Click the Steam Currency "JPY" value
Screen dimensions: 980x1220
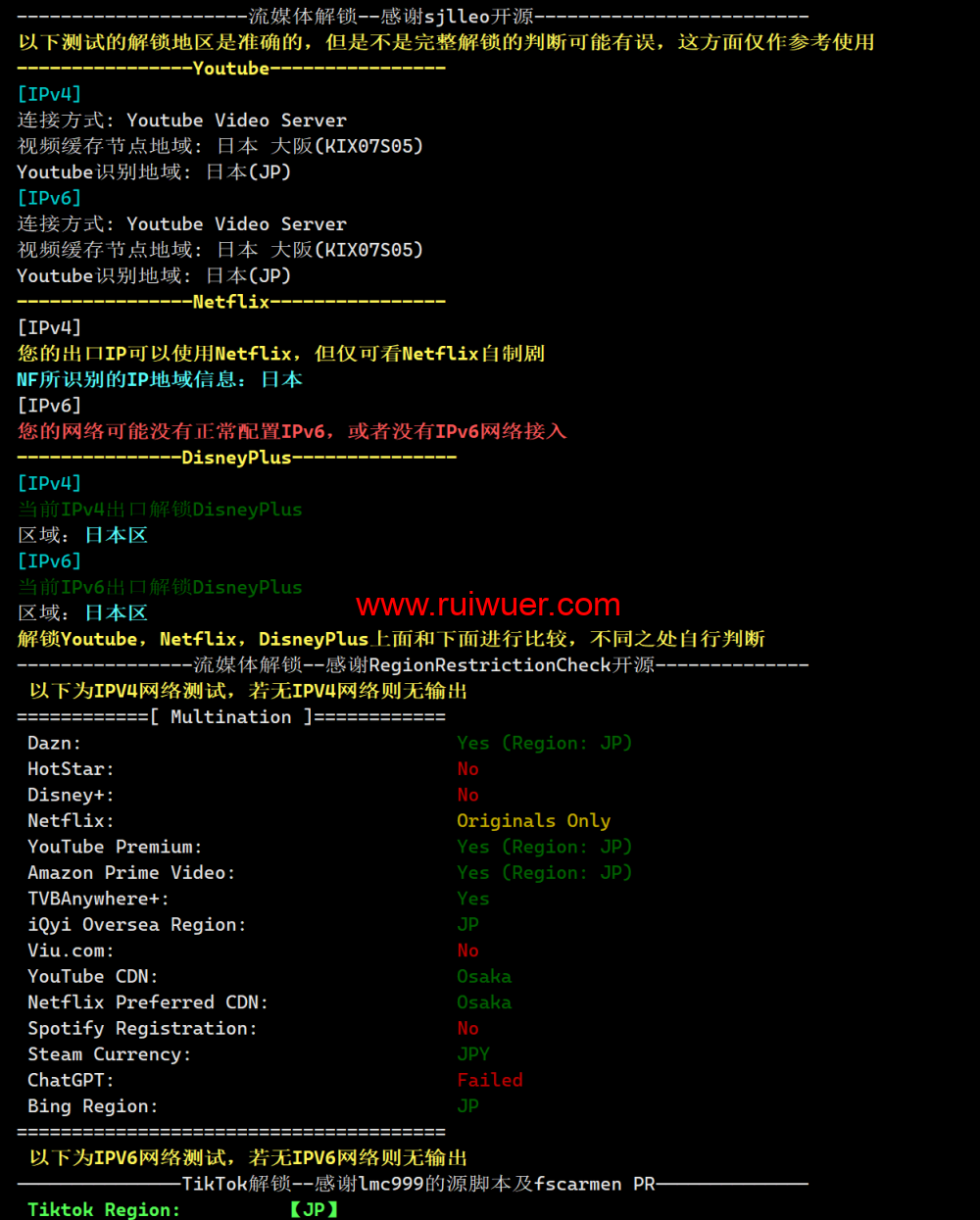(473, 1054)
